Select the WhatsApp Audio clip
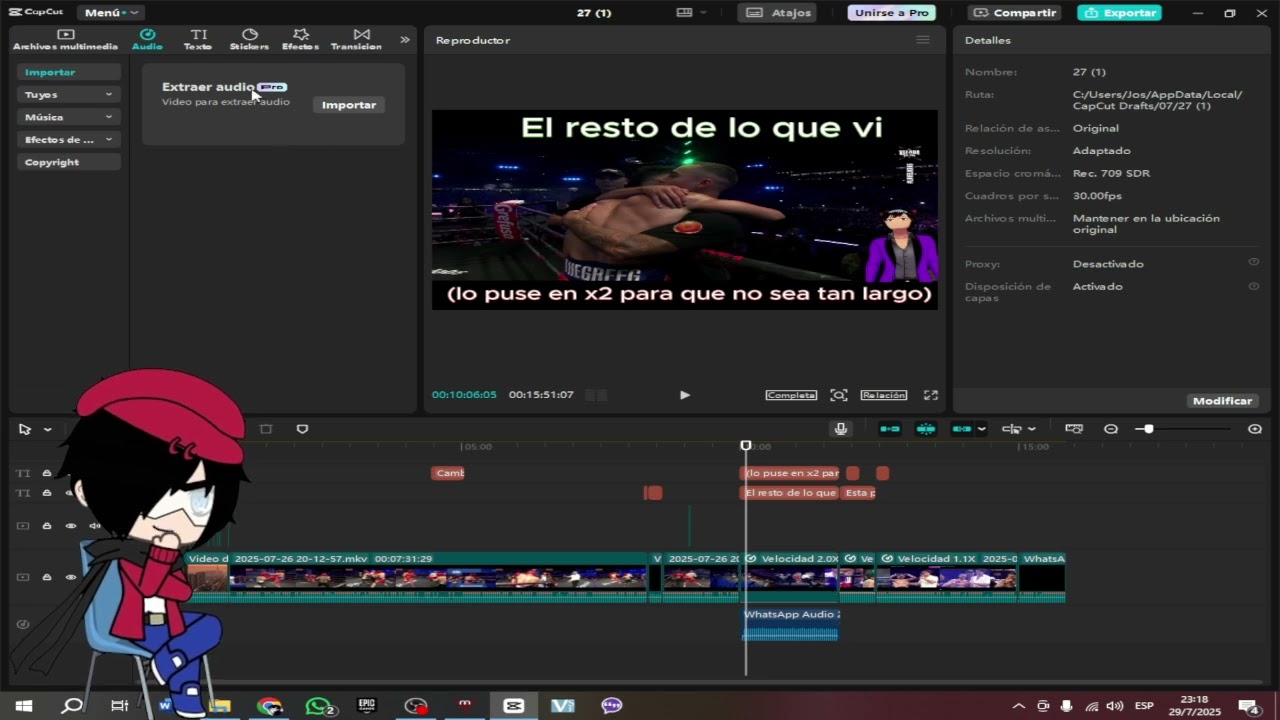1280x720 pixels. pyautogui.click(x=790, y=624)
